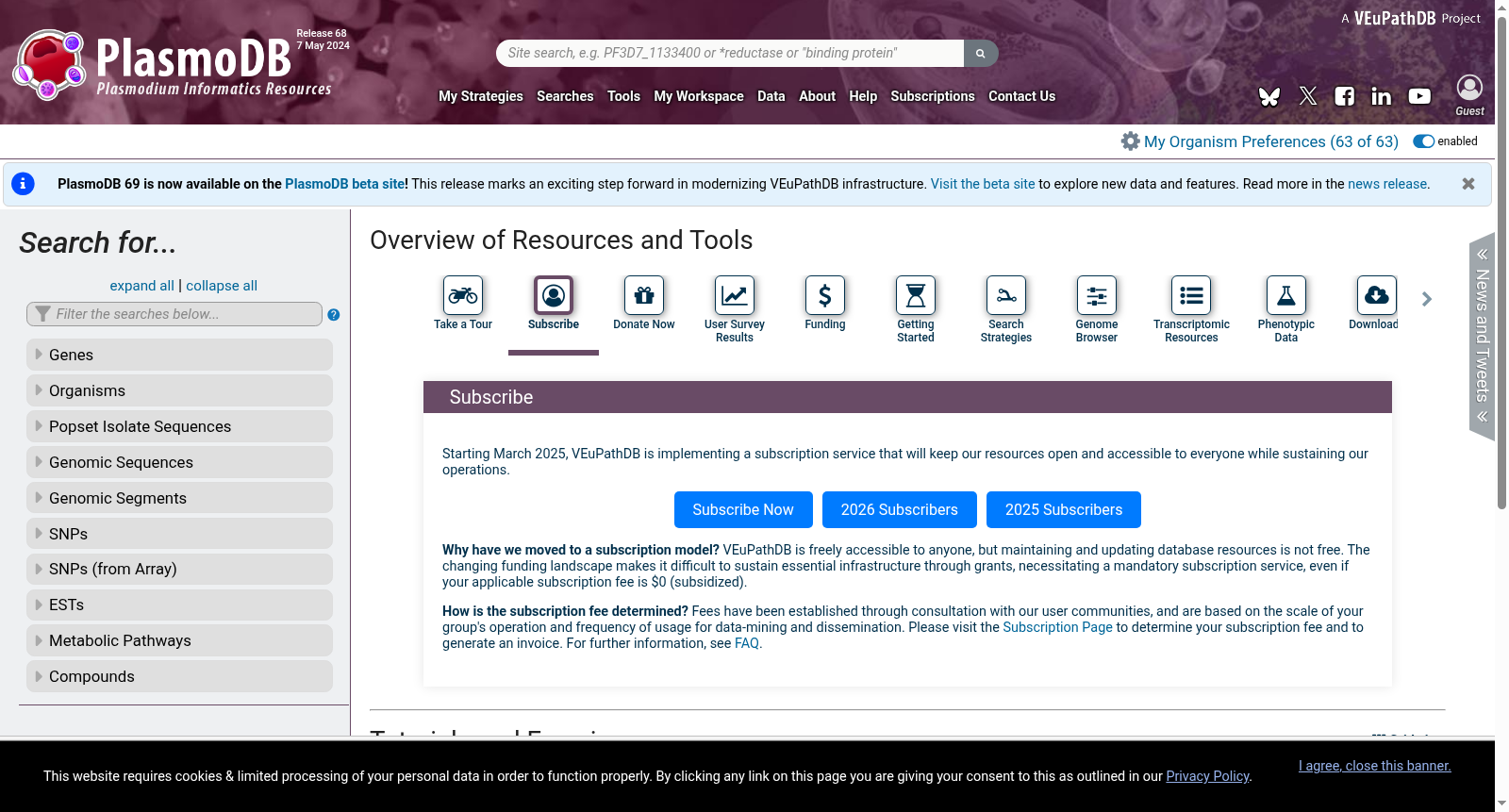Viewport: 1509px width, 812px height.
Task: Open the Getting Started hourglass icon
Action: 916,295
